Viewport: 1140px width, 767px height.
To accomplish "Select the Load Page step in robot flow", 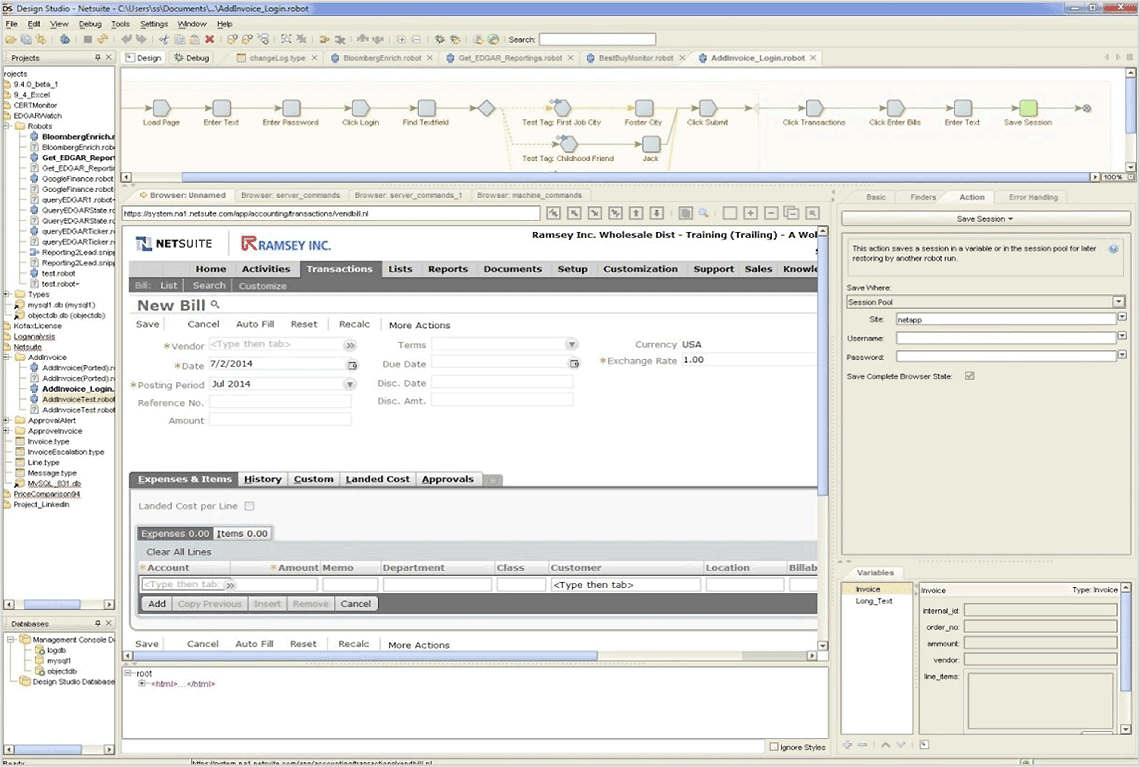I will tap(161, 108).
